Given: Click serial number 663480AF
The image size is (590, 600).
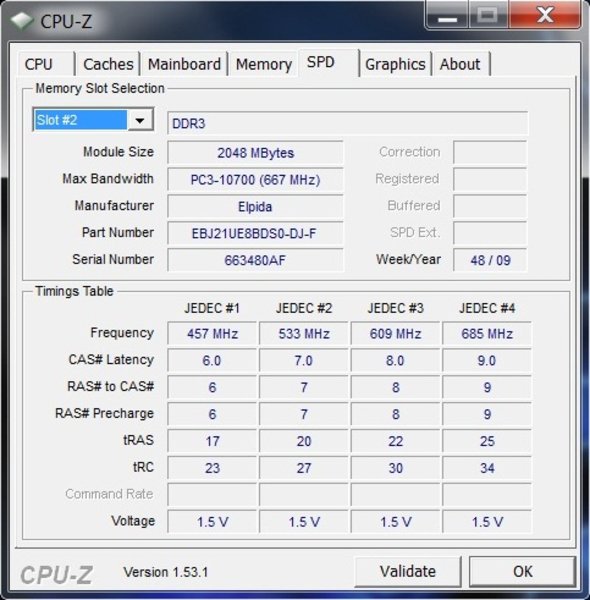Looking at the screenshot, I should (x=255, y=260).
